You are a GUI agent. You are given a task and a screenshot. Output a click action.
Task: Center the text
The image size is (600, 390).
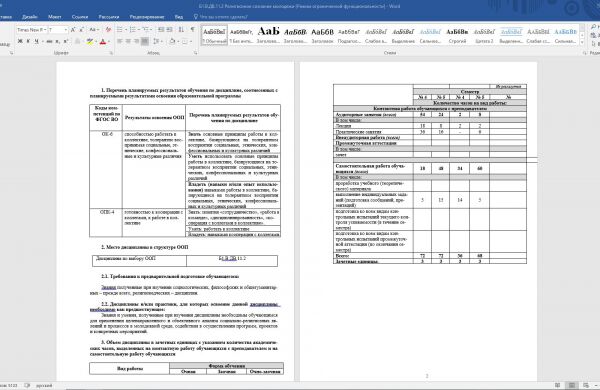coord(128,41)
